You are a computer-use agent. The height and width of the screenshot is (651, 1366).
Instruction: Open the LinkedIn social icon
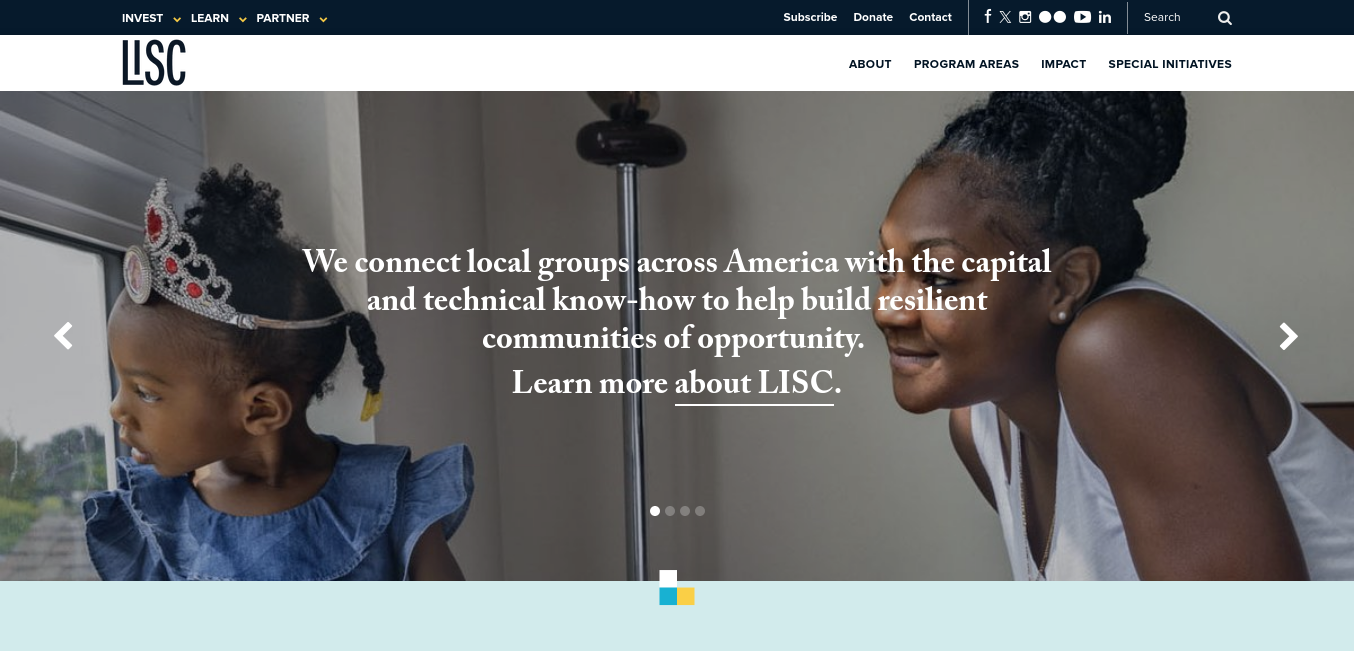(1105, 17)
